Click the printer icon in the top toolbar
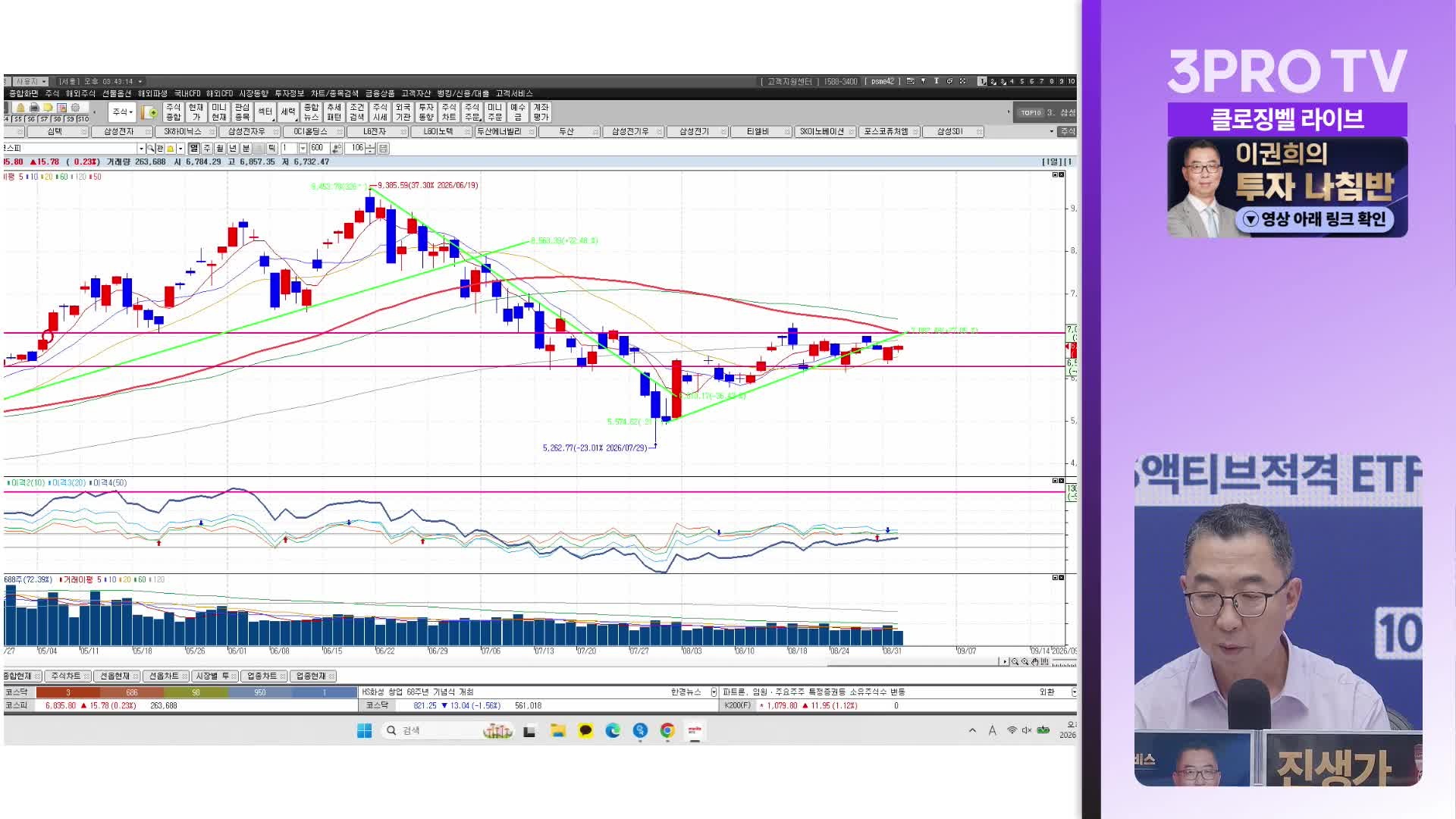The image size is (1456, 819). [34, 108]
